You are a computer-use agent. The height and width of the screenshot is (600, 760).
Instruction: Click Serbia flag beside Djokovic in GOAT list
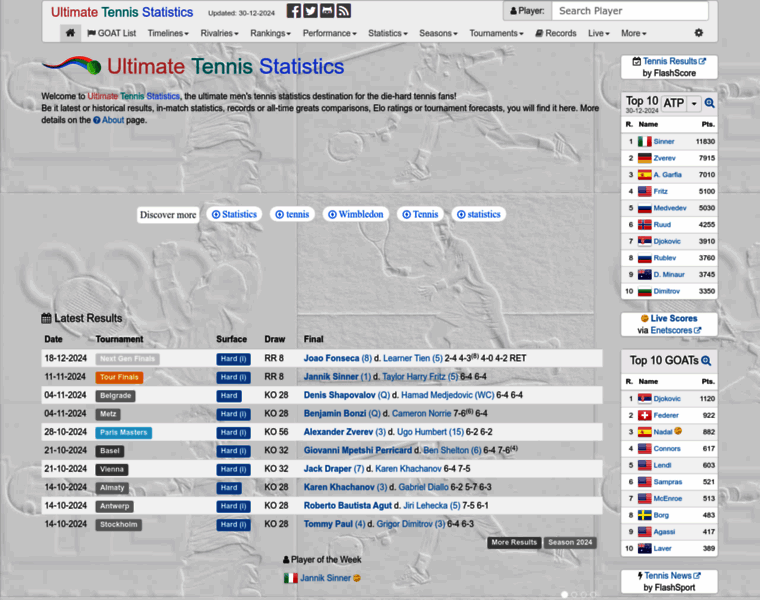point(644,399)
